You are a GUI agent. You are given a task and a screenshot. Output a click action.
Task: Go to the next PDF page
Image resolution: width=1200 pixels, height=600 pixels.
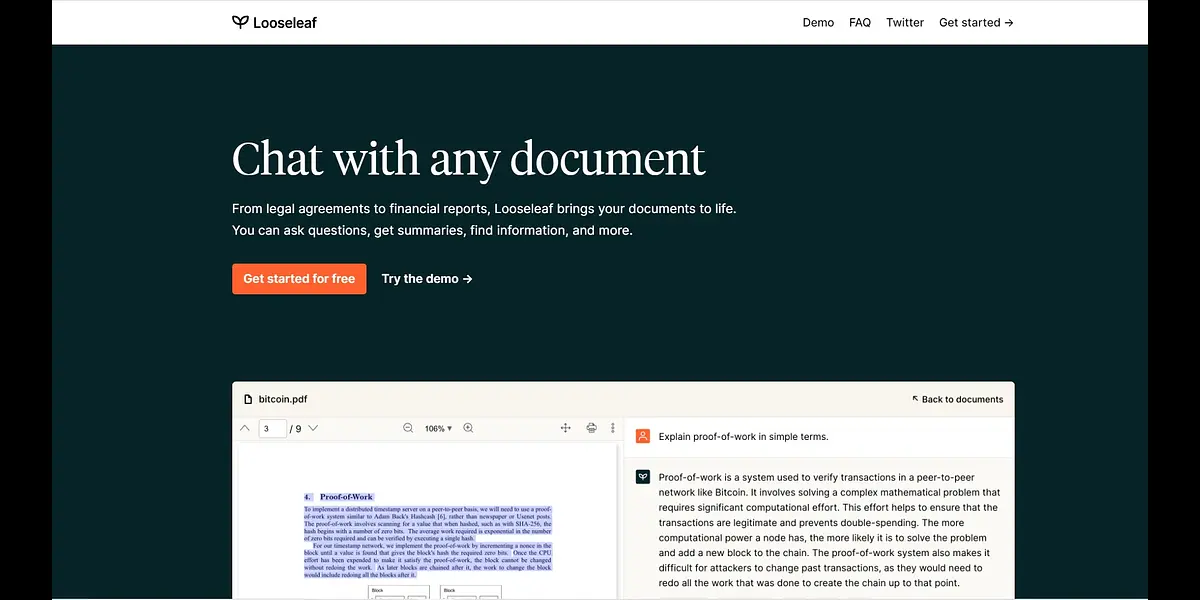[x=313, y=428]
